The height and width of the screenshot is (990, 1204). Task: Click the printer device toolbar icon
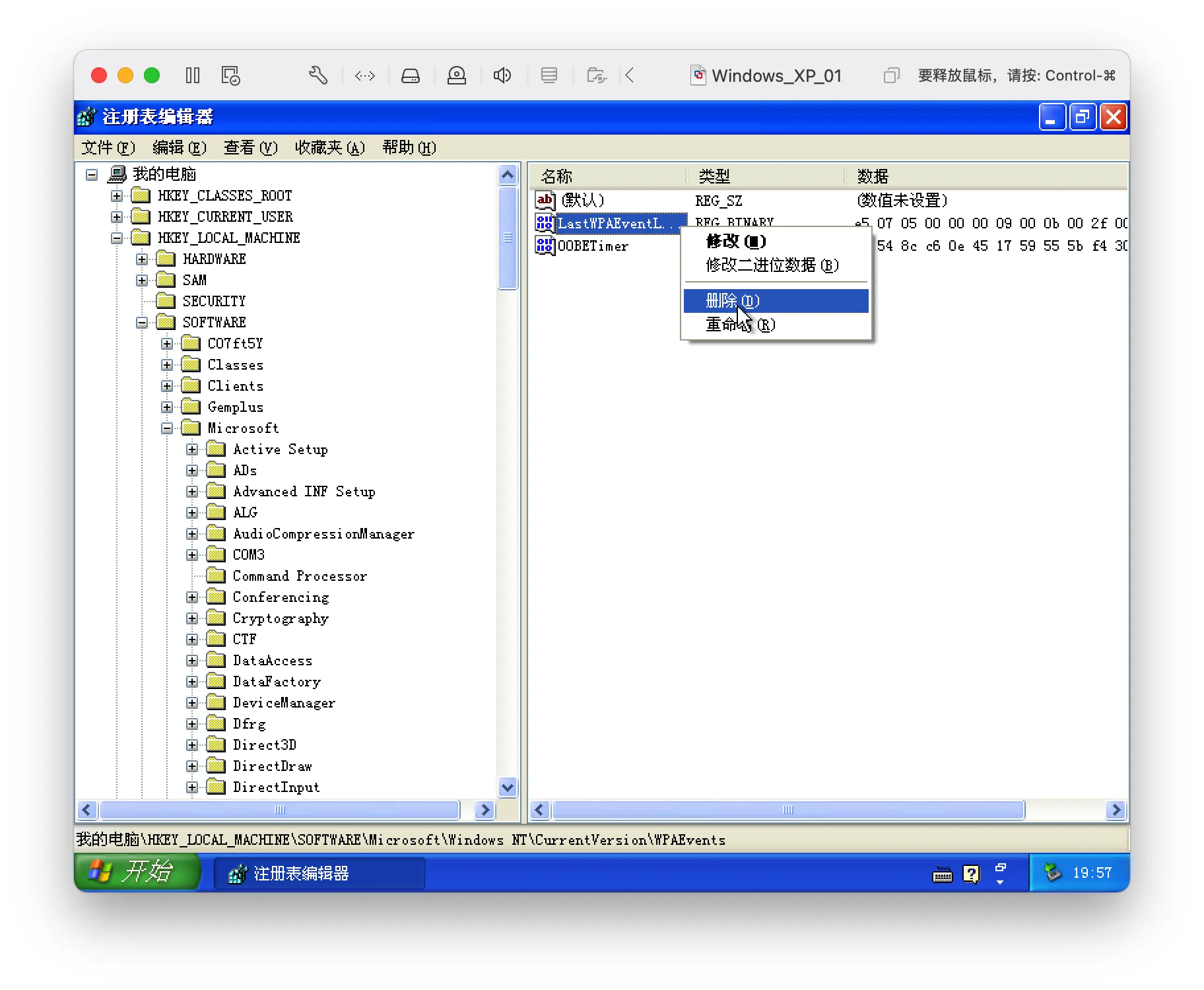tap(549, 75)
